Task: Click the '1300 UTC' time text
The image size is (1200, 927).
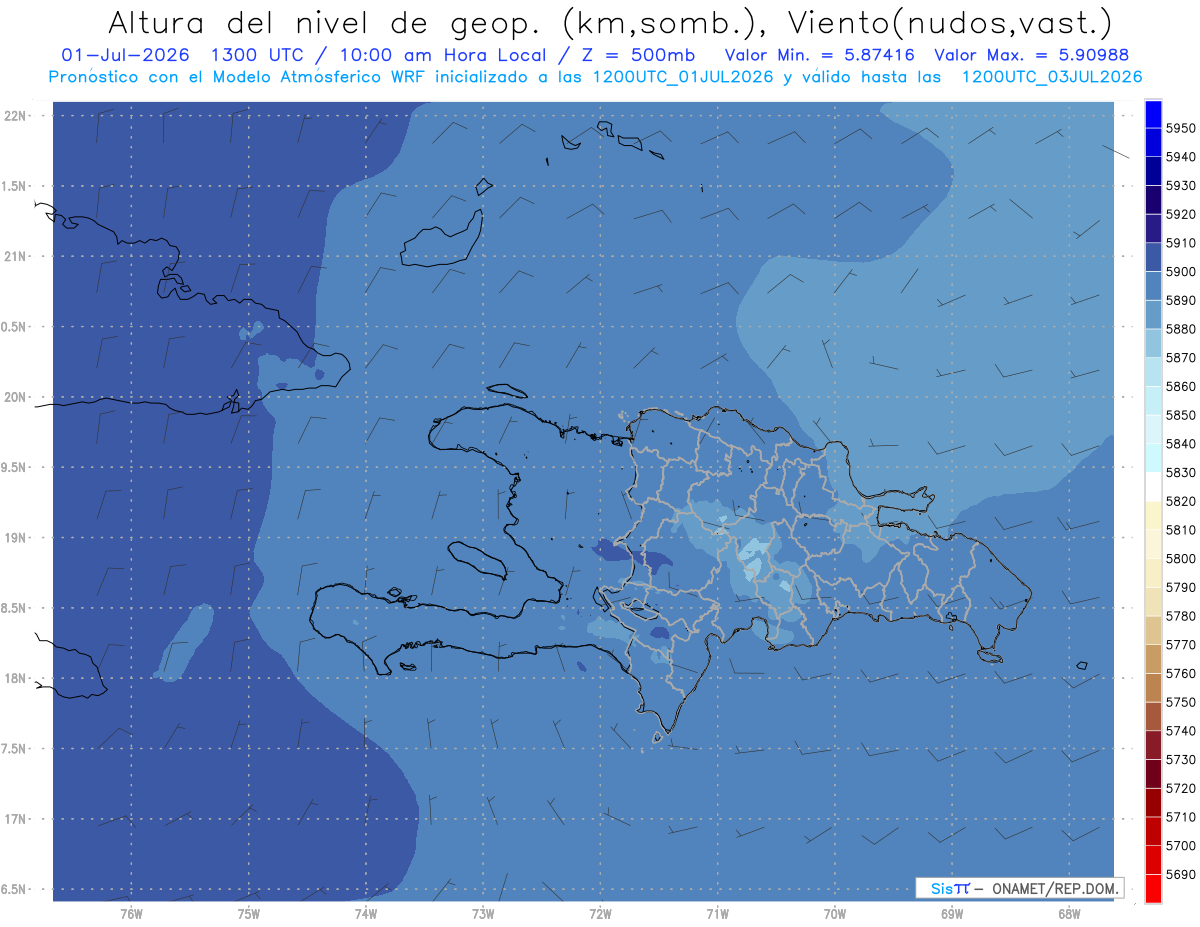Action: click(x=261, y=56)
